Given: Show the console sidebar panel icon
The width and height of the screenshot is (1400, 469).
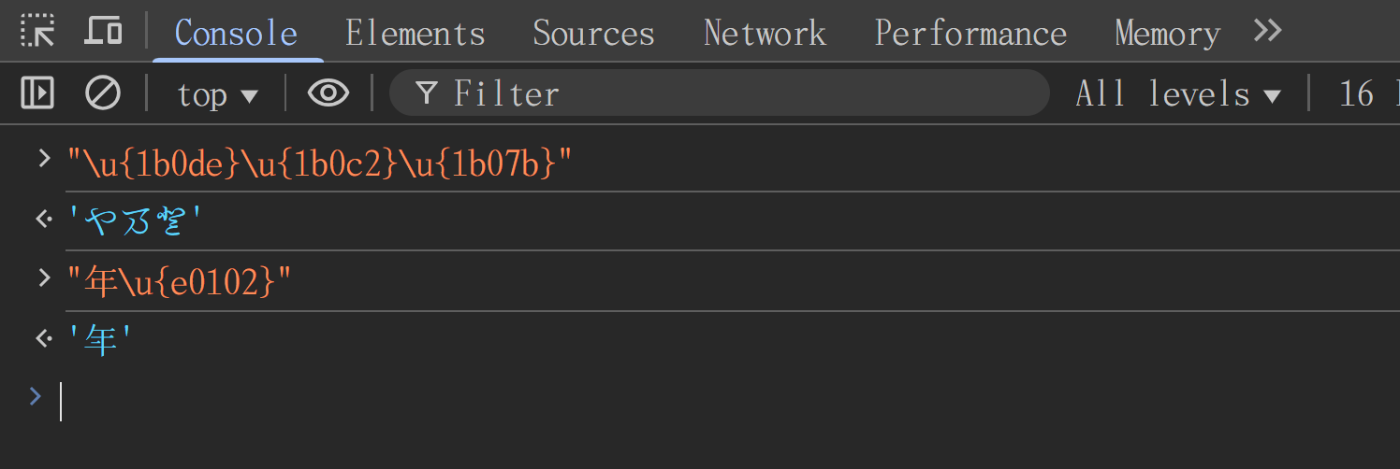Looking at the screenshot, I should [x=37, y=93].
